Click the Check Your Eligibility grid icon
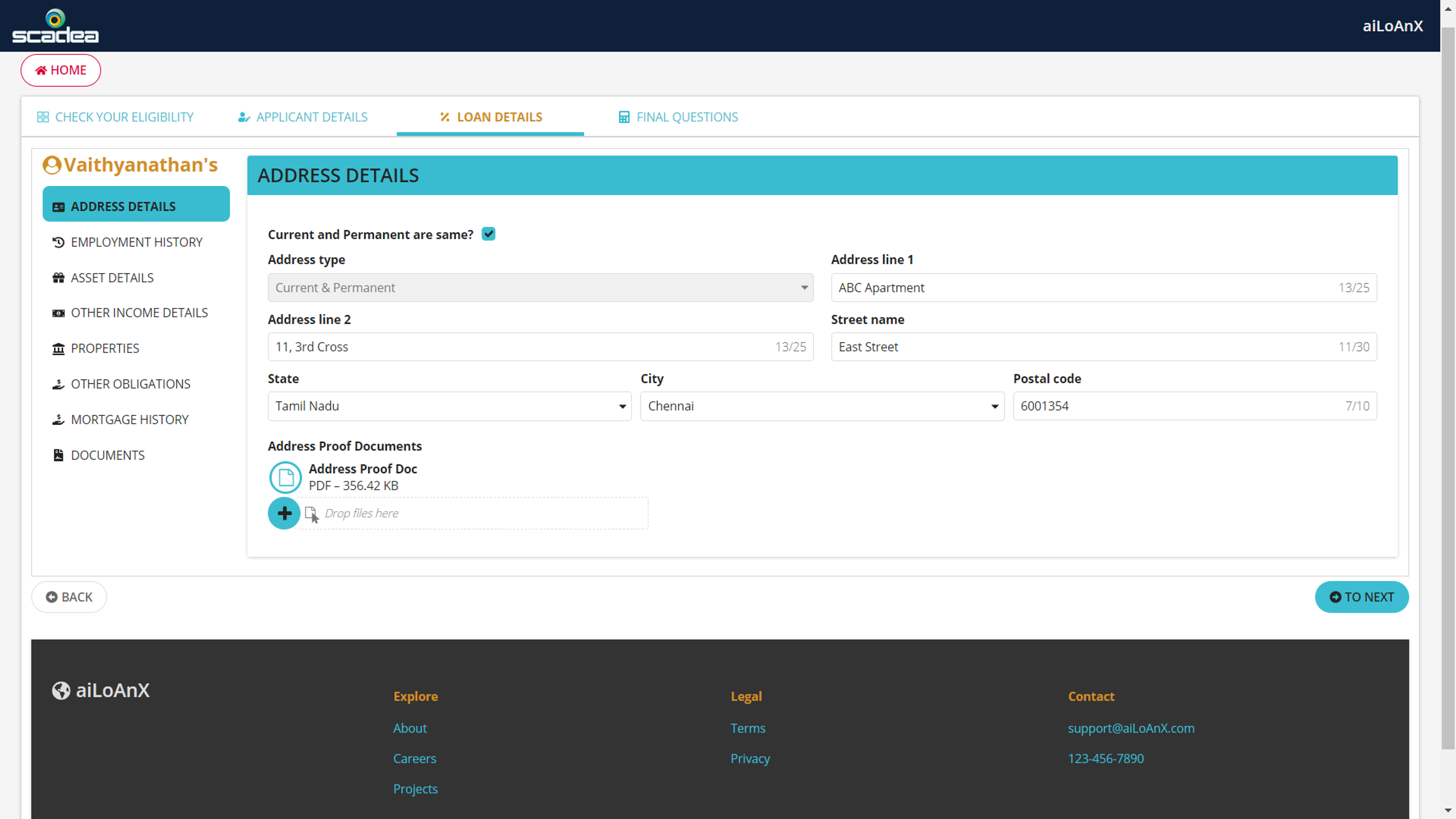 click(43, 117)
